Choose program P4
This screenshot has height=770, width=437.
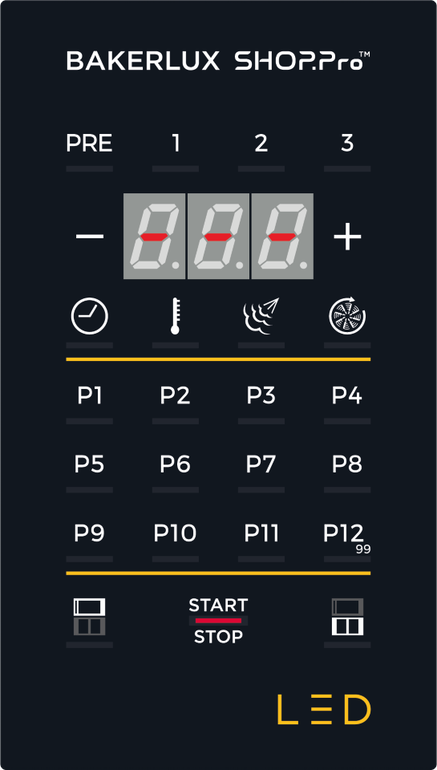pos(347,395)
